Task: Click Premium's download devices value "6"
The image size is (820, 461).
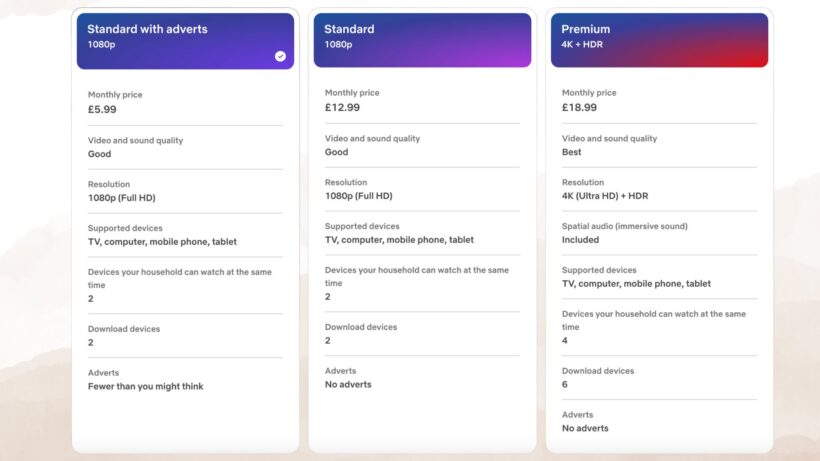Action: [565, 384]
